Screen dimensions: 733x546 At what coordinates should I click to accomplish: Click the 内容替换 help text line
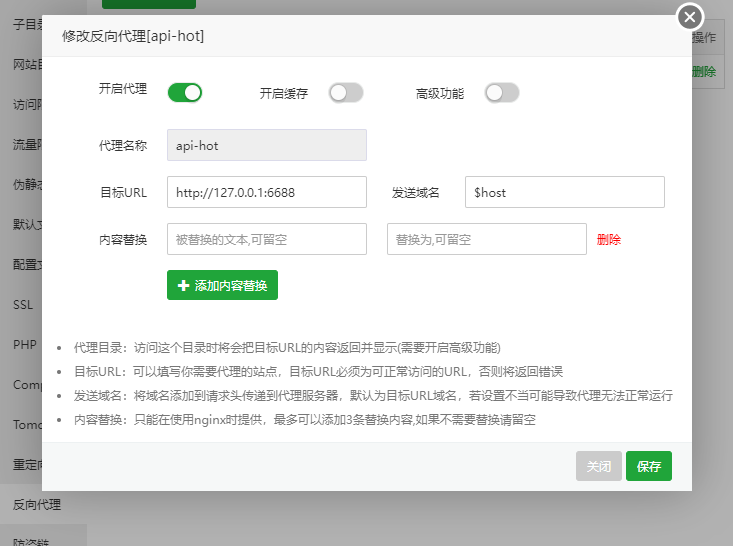[305, 420]
